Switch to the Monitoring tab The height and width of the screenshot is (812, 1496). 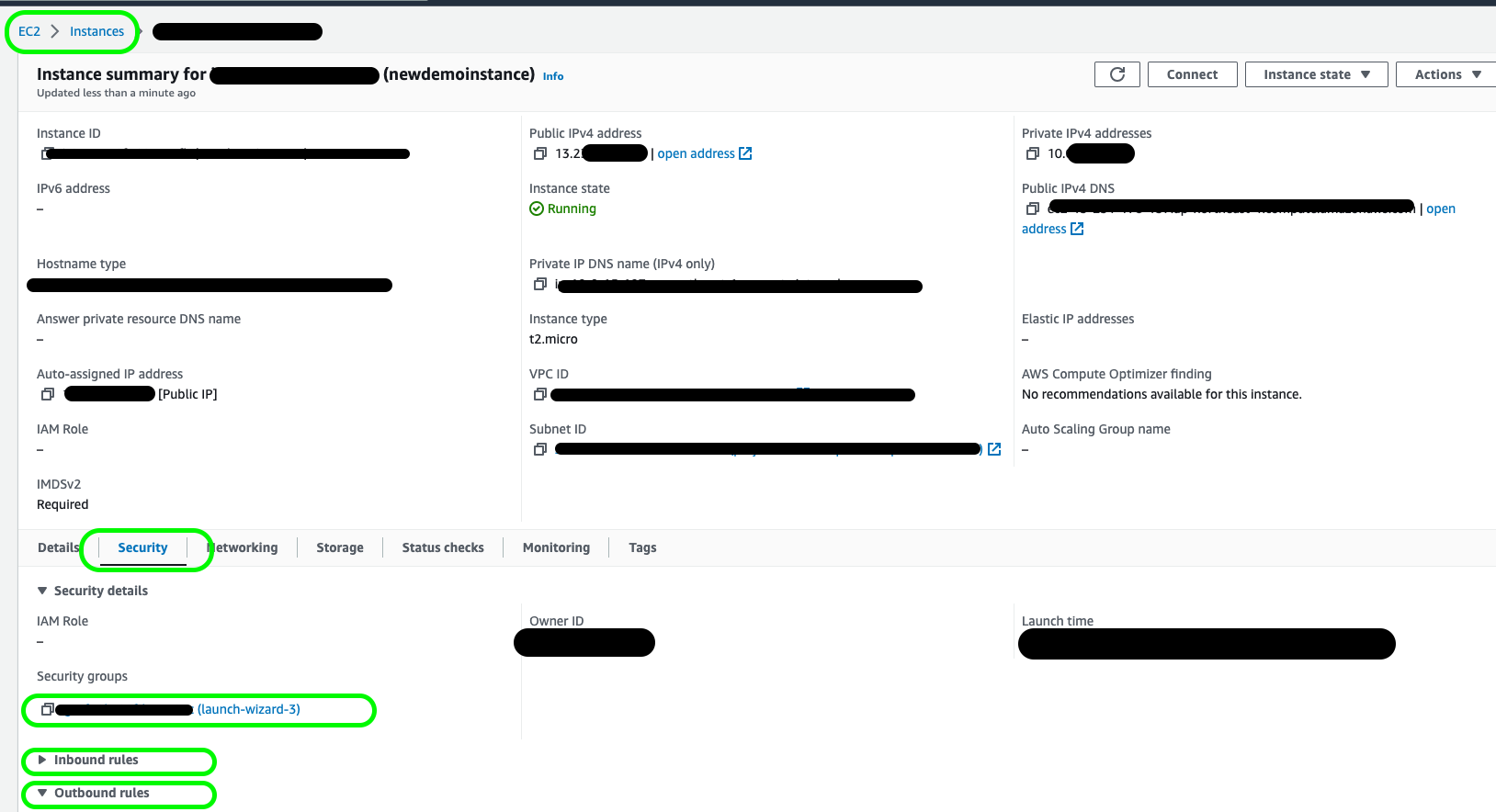(x=556, y=547)
